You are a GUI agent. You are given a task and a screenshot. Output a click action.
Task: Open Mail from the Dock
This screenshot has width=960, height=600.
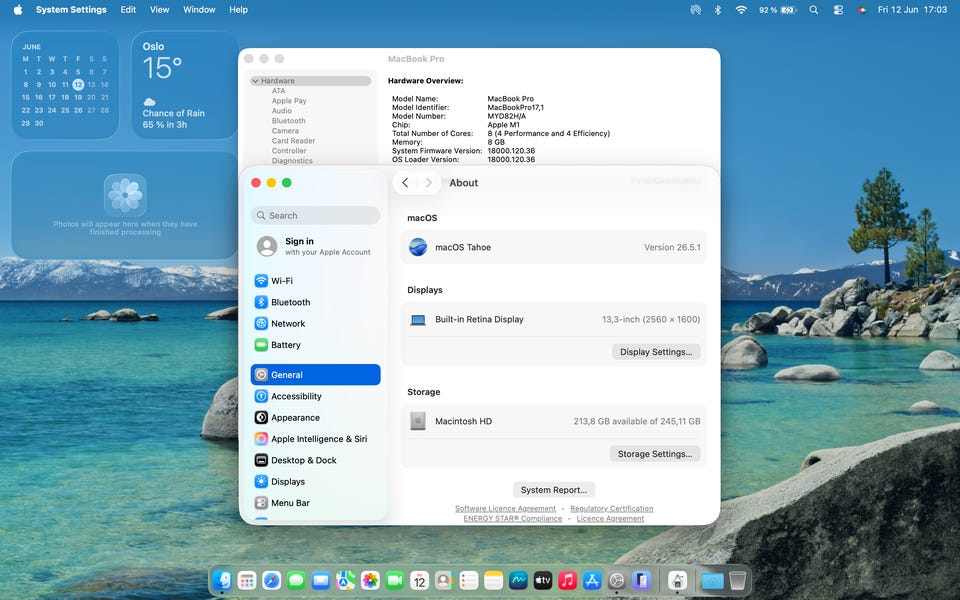click(x=321, y=580)
